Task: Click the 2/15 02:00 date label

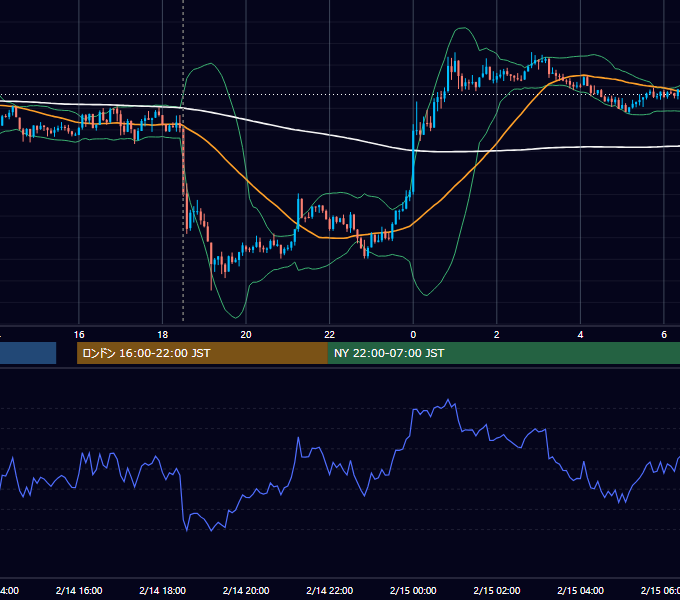Action: (x=497, y=590)
